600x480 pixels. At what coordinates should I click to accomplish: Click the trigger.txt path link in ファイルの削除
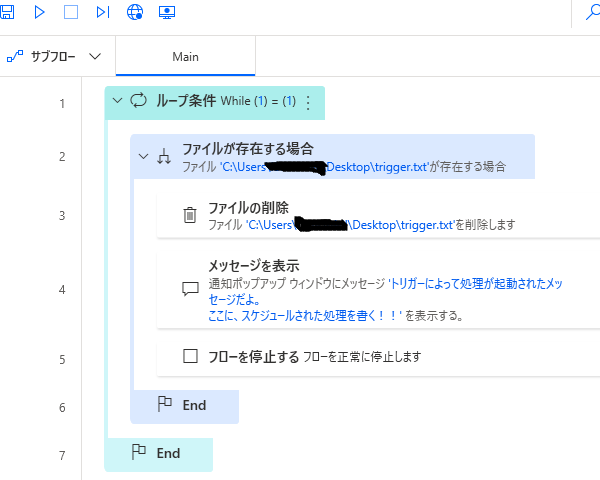[350, 225]
